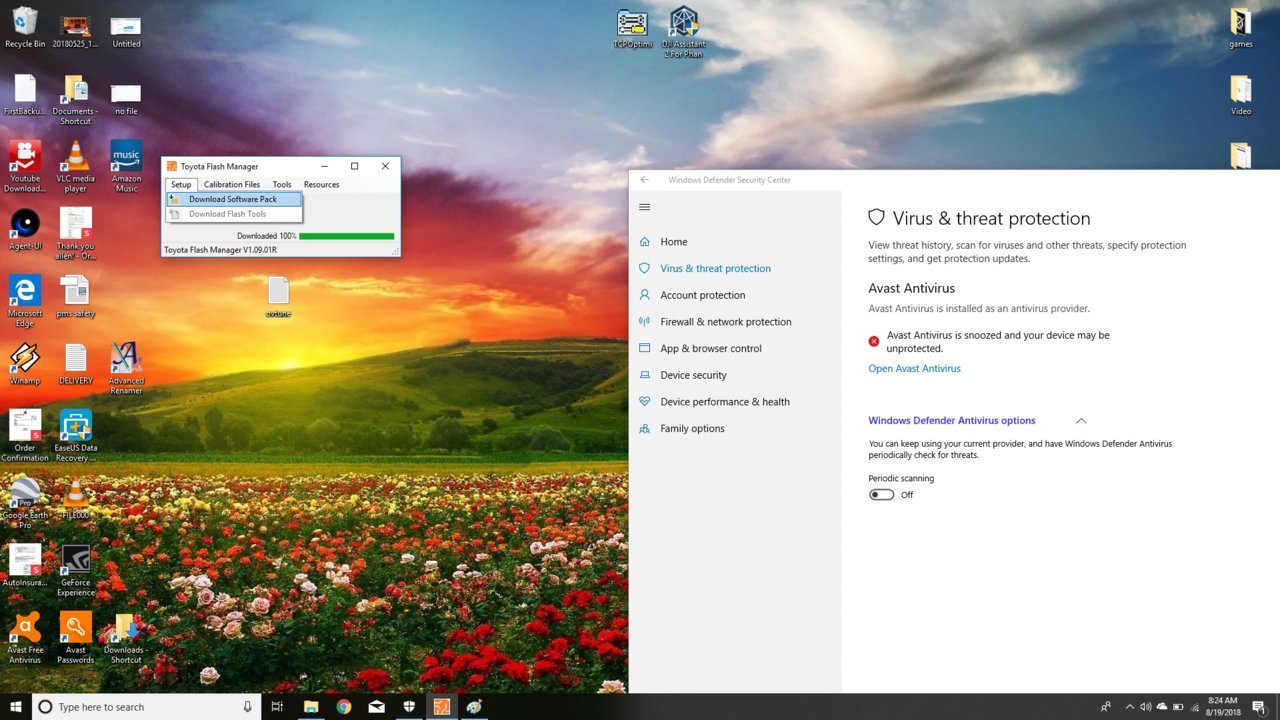The image size is (1280, 720).
Task: Open the Mail app from taskbar
Action: [377, 707]
